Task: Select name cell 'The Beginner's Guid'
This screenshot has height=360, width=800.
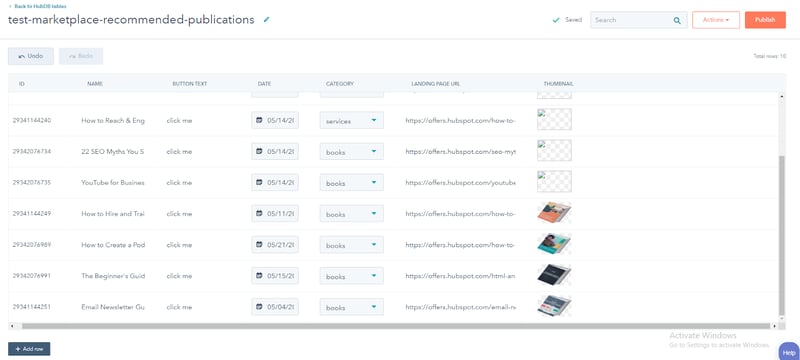Action: (x=113, y=276)
